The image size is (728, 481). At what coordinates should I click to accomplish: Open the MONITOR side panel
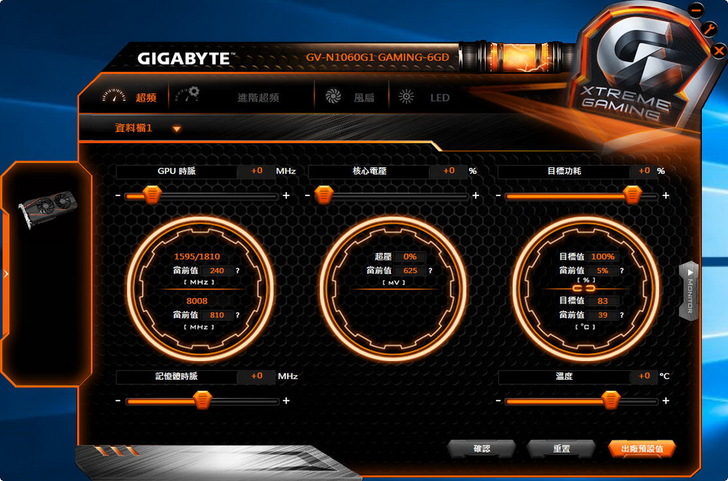[x=690, y=292]
